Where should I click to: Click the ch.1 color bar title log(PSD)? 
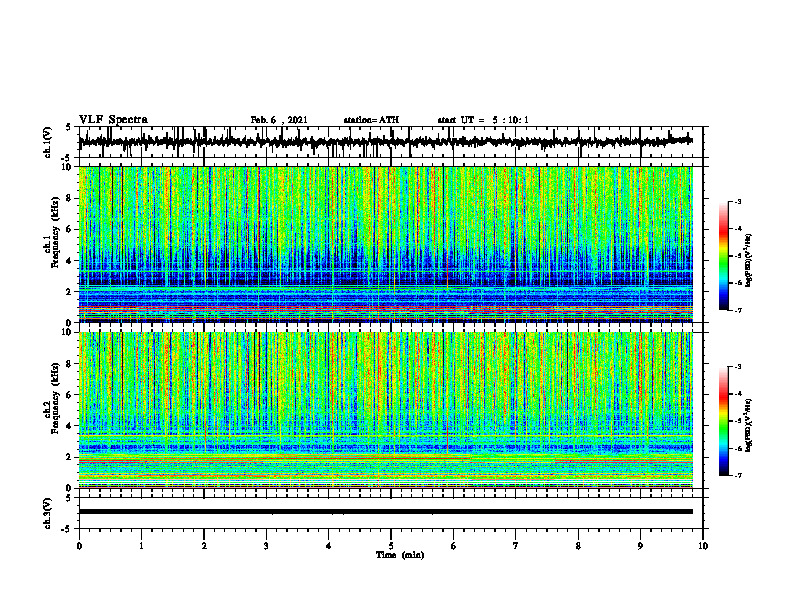[749, 261]
